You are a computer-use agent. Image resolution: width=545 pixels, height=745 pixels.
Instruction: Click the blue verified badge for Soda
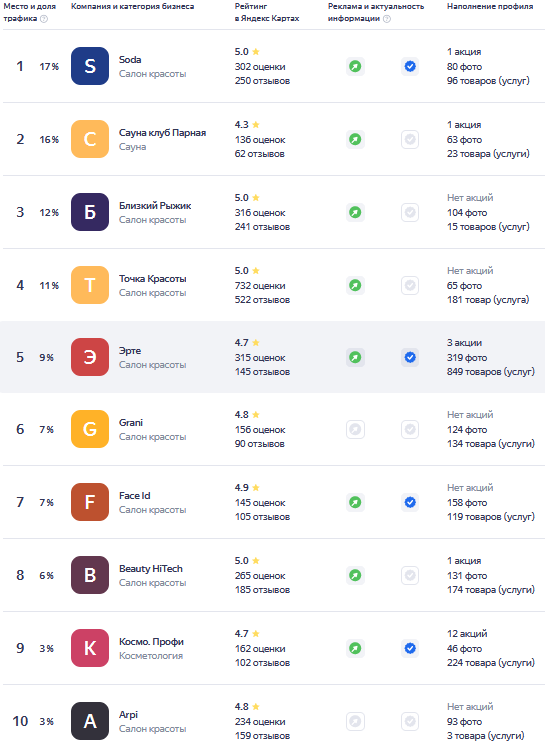[x=410, y=66]
